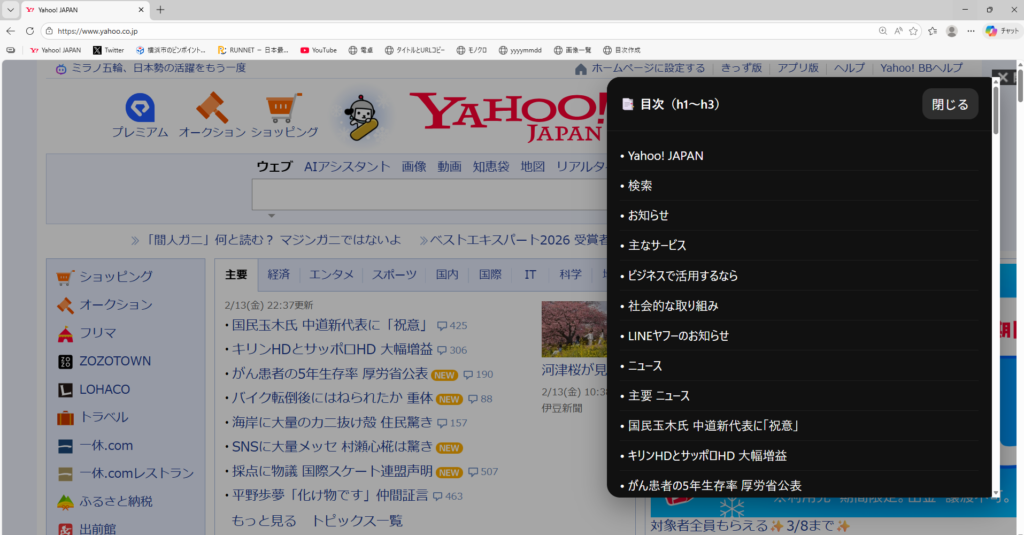Click the outline panel scrollbar

click(x=995, y=300)
